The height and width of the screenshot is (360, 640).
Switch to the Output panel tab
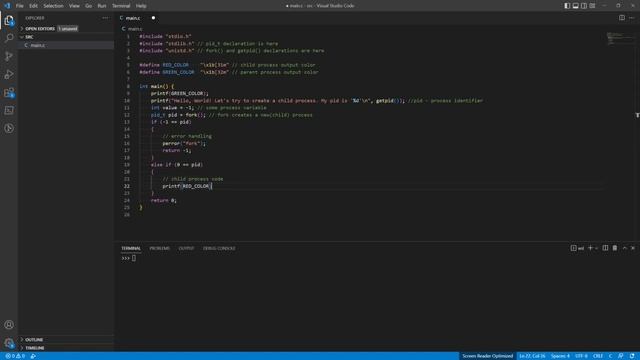(186, 248)
